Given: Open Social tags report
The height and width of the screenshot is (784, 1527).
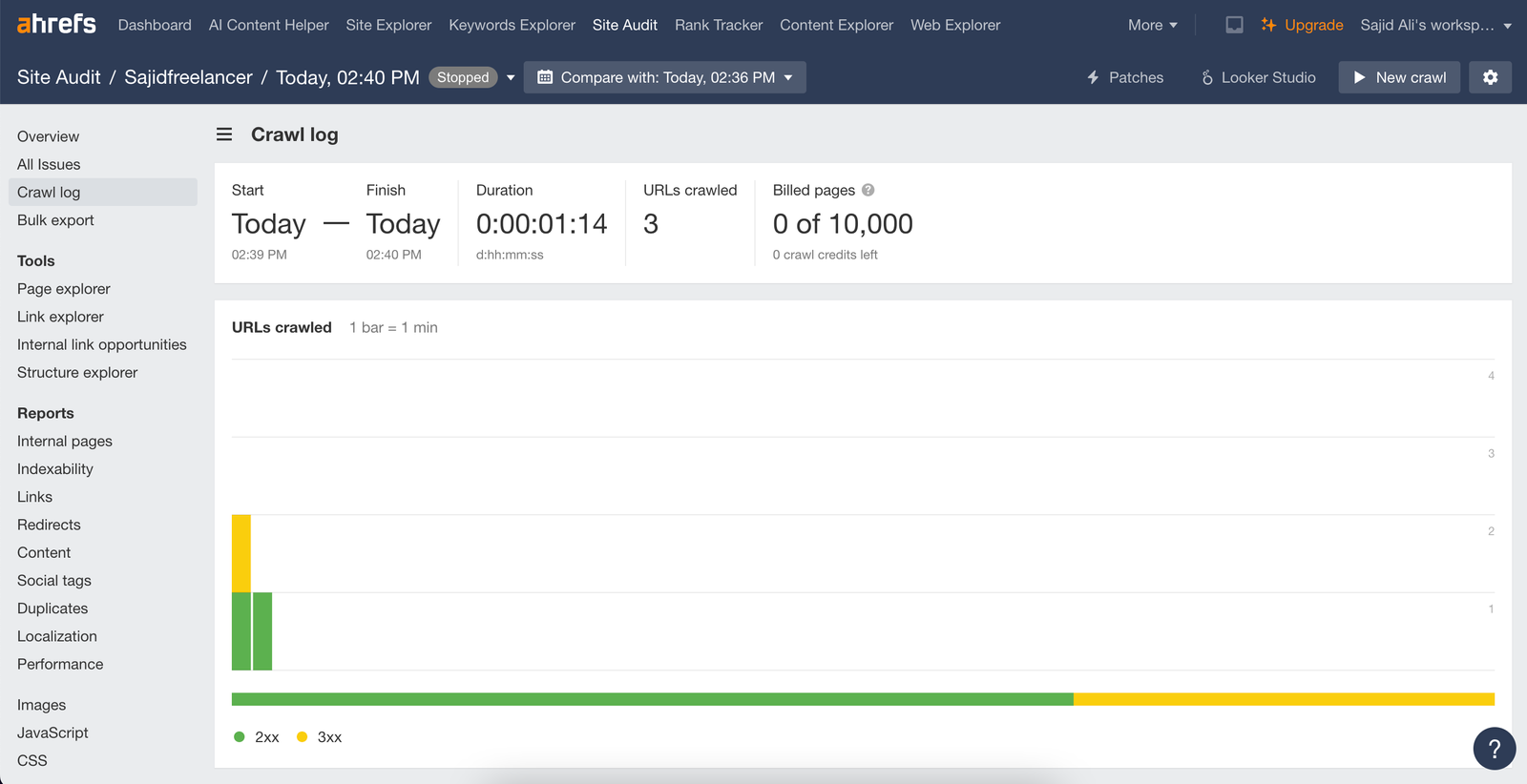Looking at the screenshot, I should [54, 580].
